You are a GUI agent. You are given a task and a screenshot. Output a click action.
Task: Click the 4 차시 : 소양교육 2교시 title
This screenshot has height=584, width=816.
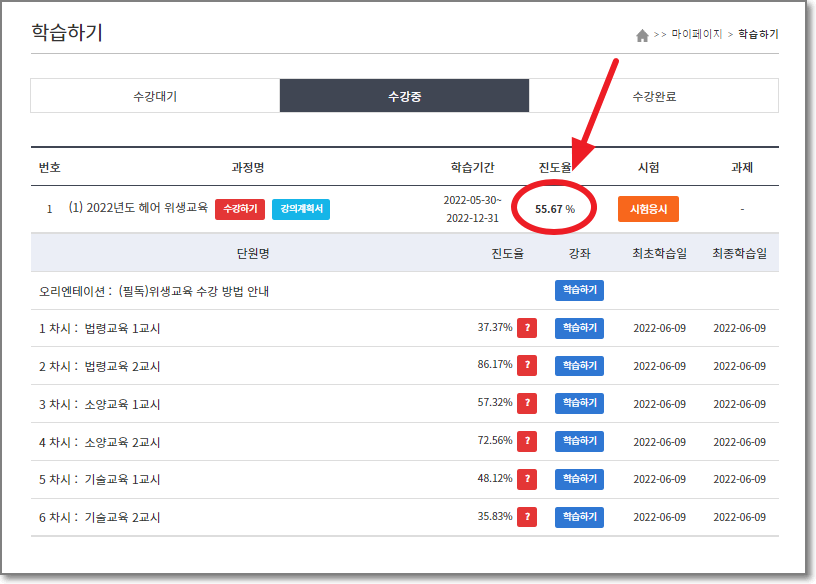coord(99,442)
